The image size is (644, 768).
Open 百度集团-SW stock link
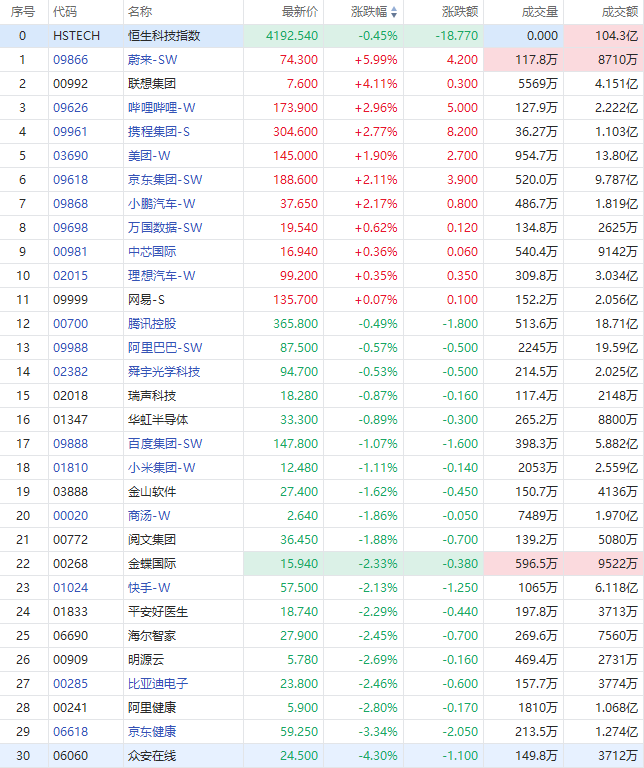click(165, 444)
